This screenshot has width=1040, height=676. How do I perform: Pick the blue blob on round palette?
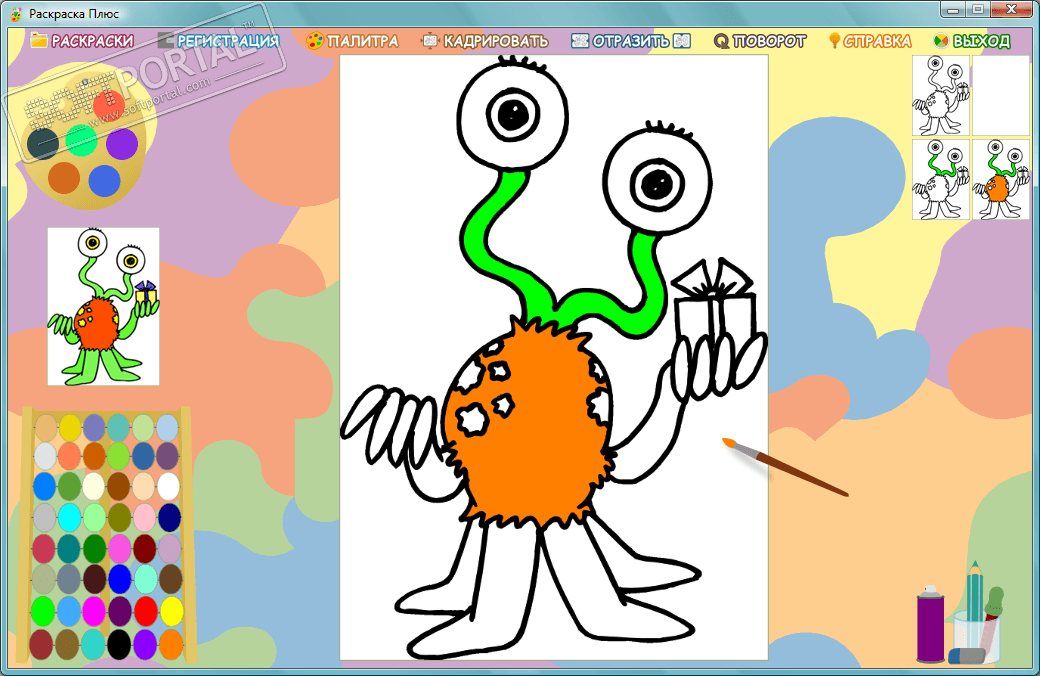[104, 181]
